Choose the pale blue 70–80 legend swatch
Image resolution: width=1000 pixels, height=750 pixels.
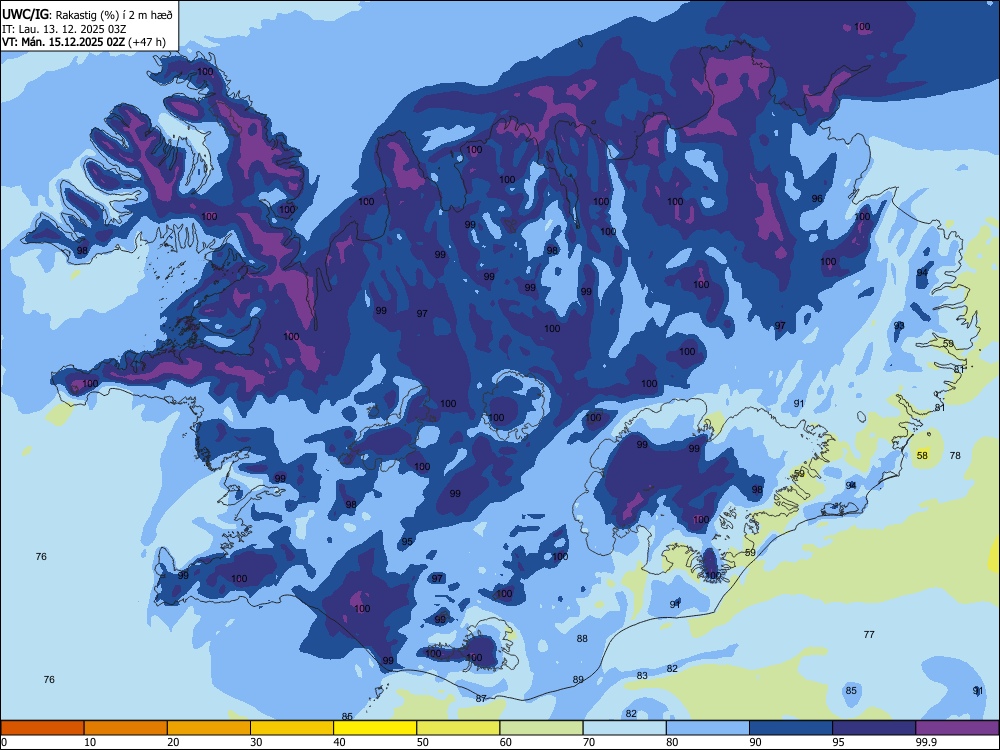[x=624, y=728]
